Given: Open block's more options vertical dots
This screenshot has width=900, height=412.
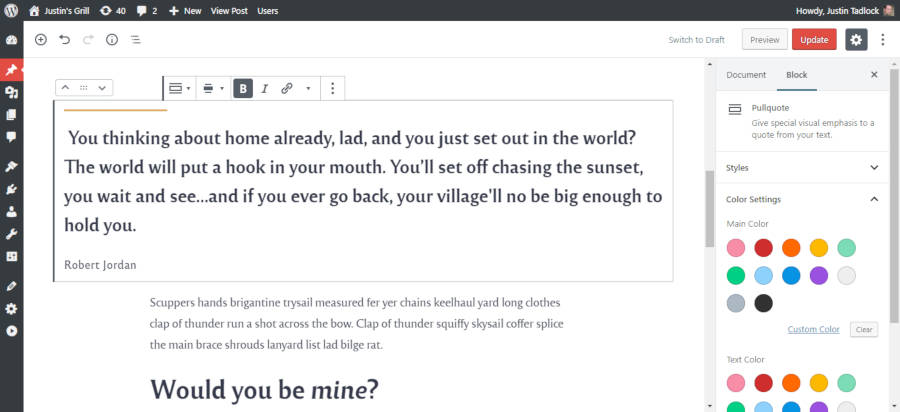Looking at the screenshot, I should coord(332,88).
